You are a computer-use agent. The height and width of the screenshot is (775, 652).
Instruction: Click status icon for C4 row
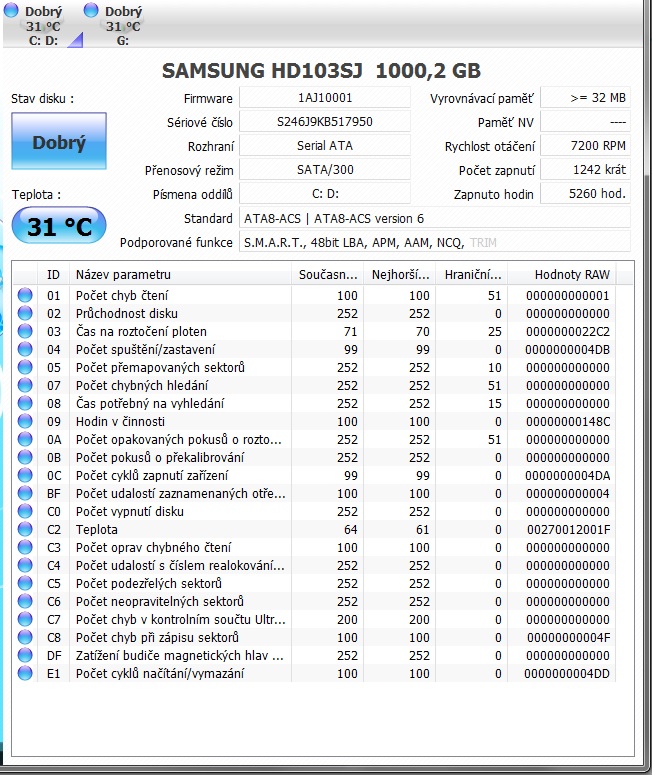point(25,565)
